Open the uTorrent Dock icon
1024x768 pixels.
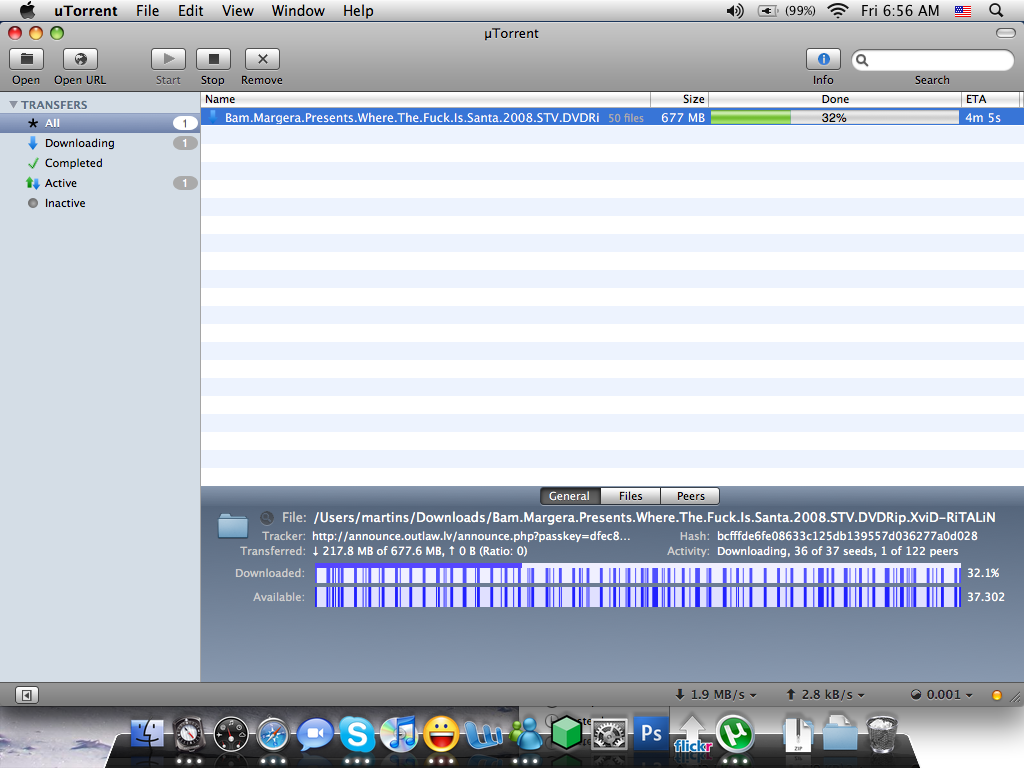click(735, 733)
